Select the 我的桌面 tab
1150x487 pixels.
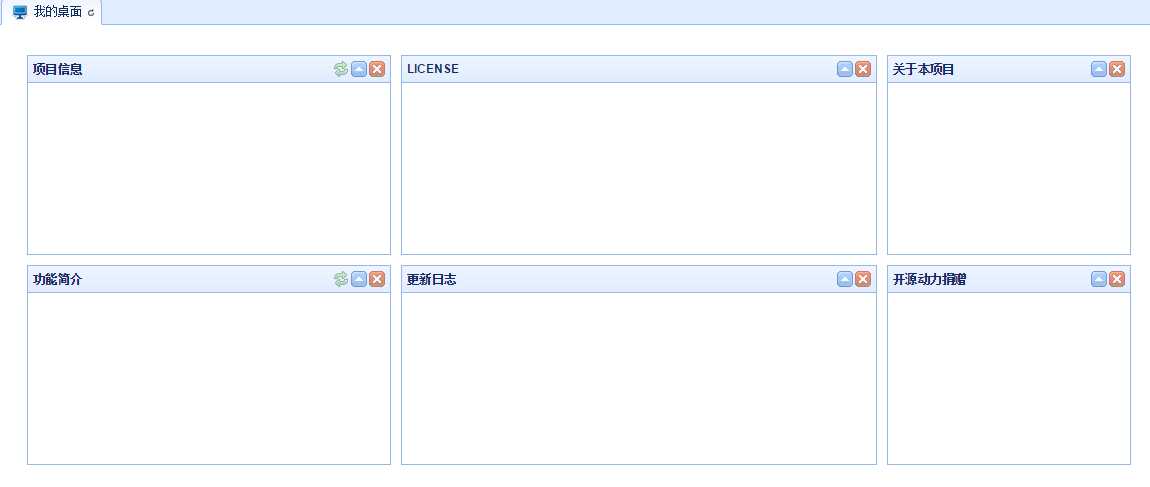point(51,12)
